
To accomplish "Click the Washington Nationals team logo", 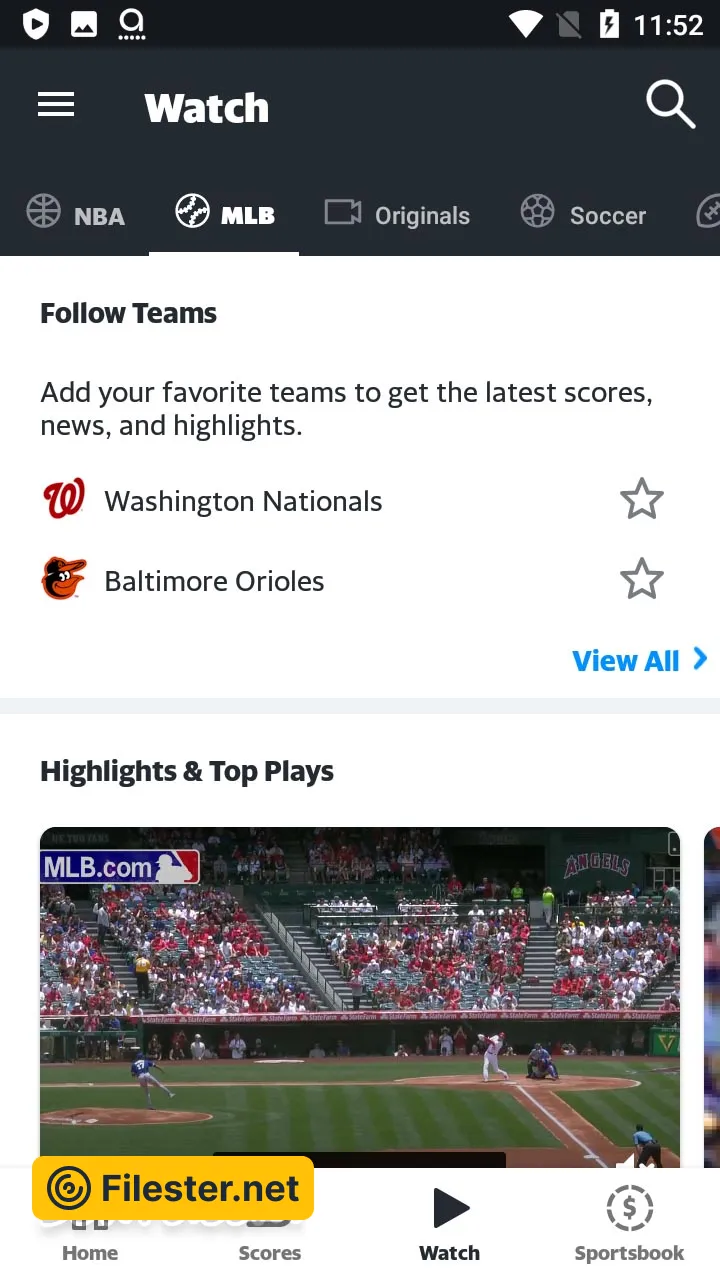I will [x=64, y=499].
